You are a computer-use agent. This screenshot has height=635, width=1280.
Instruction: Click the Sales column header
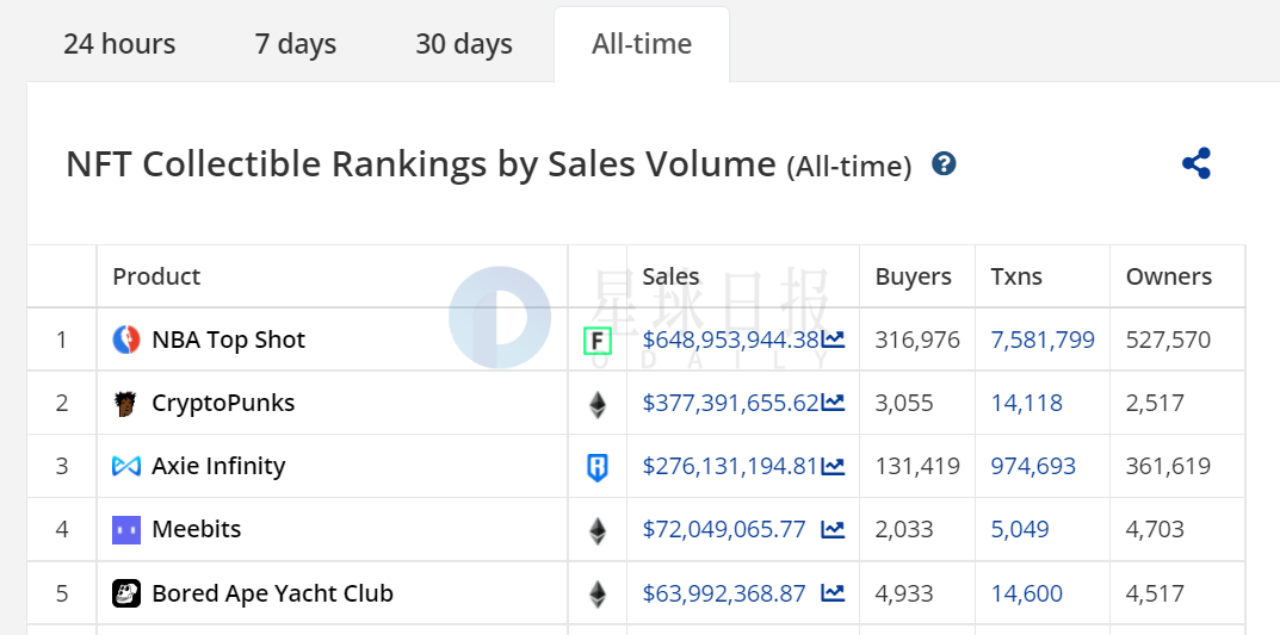(x=671, y=276)
